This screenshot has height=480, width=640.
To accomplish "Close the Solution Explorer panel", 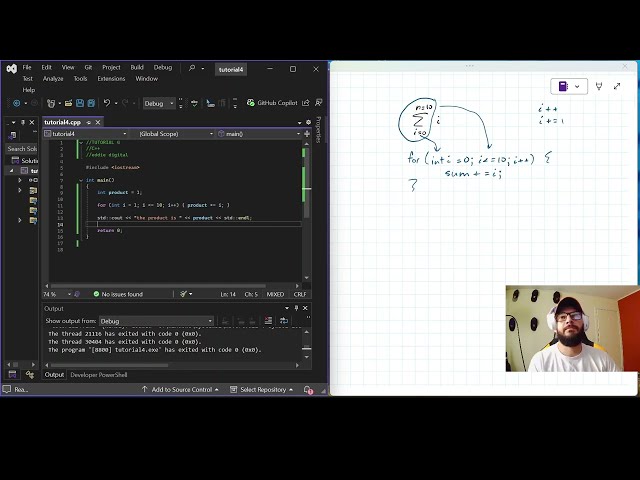I will 32,122.
